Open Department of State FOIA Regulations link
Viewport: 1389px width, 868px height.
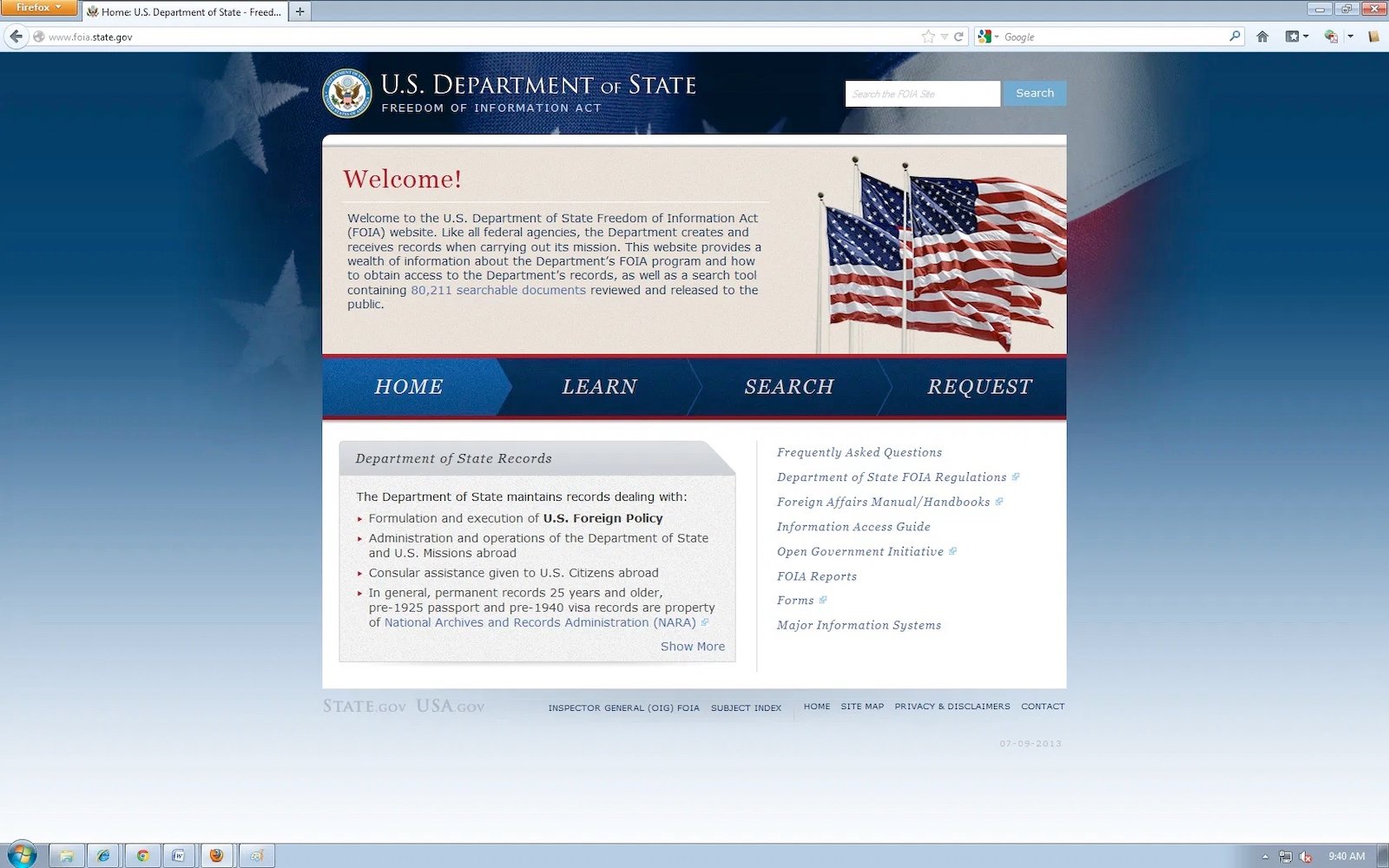tap(892, 477)
